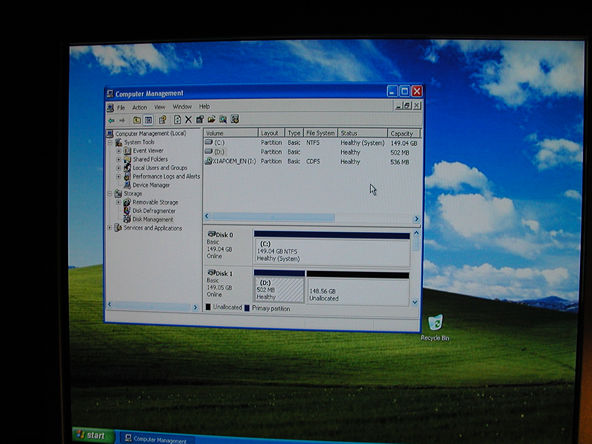Click the black X Delete toolbar icon
592x444 pixels.
tap(188, 120)
